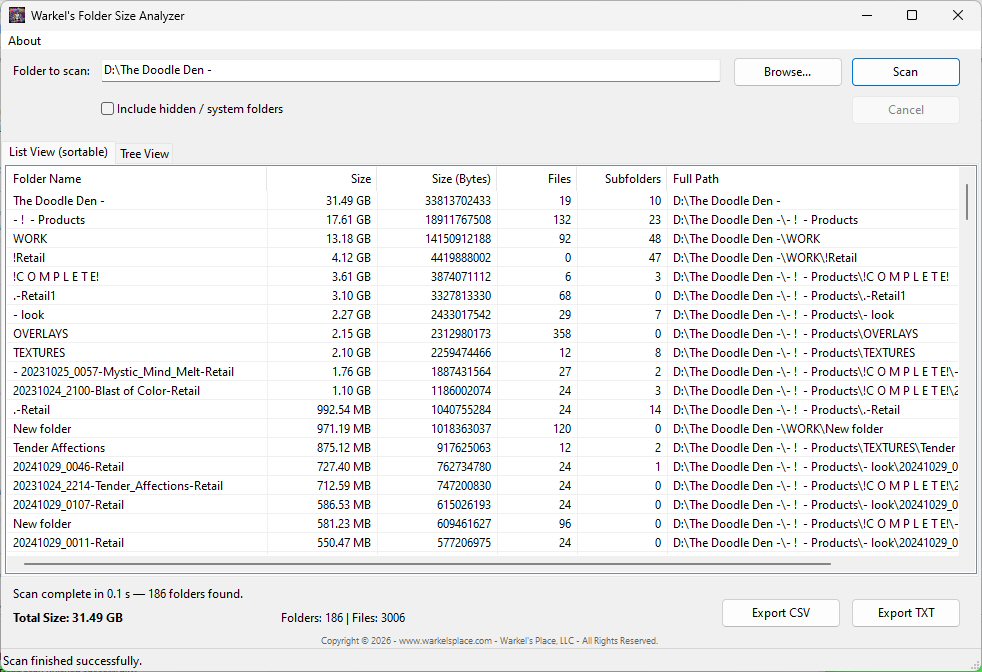Select '20231024_2214-Tender_Affections-Retail' row
The height and width of the screenshot is (672, 982).
[x=482, y=486]
